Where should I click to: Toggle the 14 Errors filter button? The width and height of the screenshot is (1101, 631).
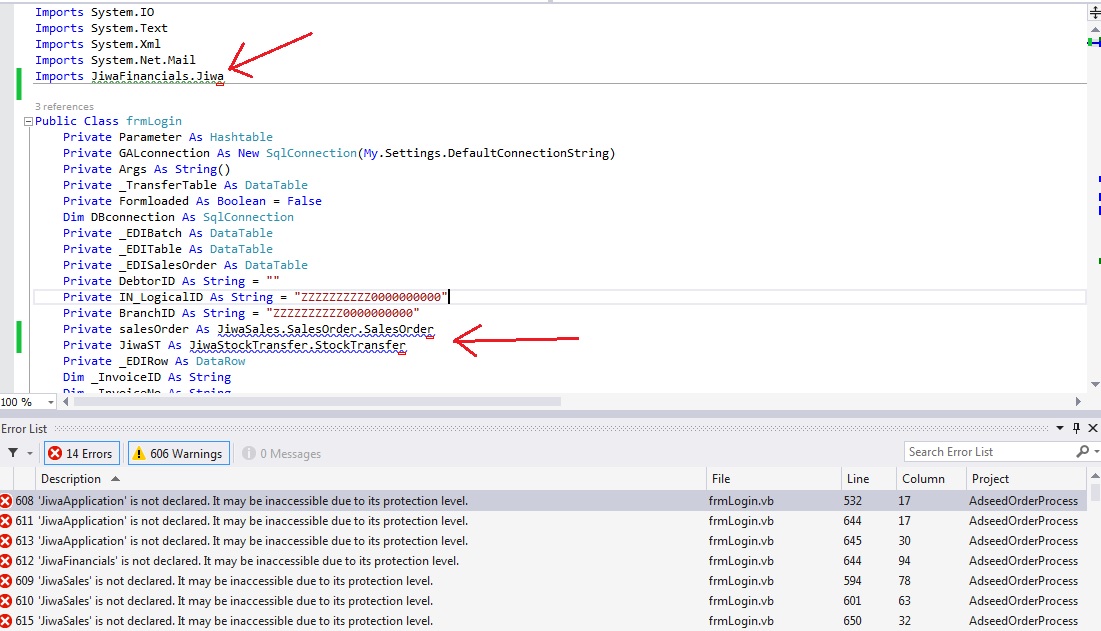click(x=82, y=453)
